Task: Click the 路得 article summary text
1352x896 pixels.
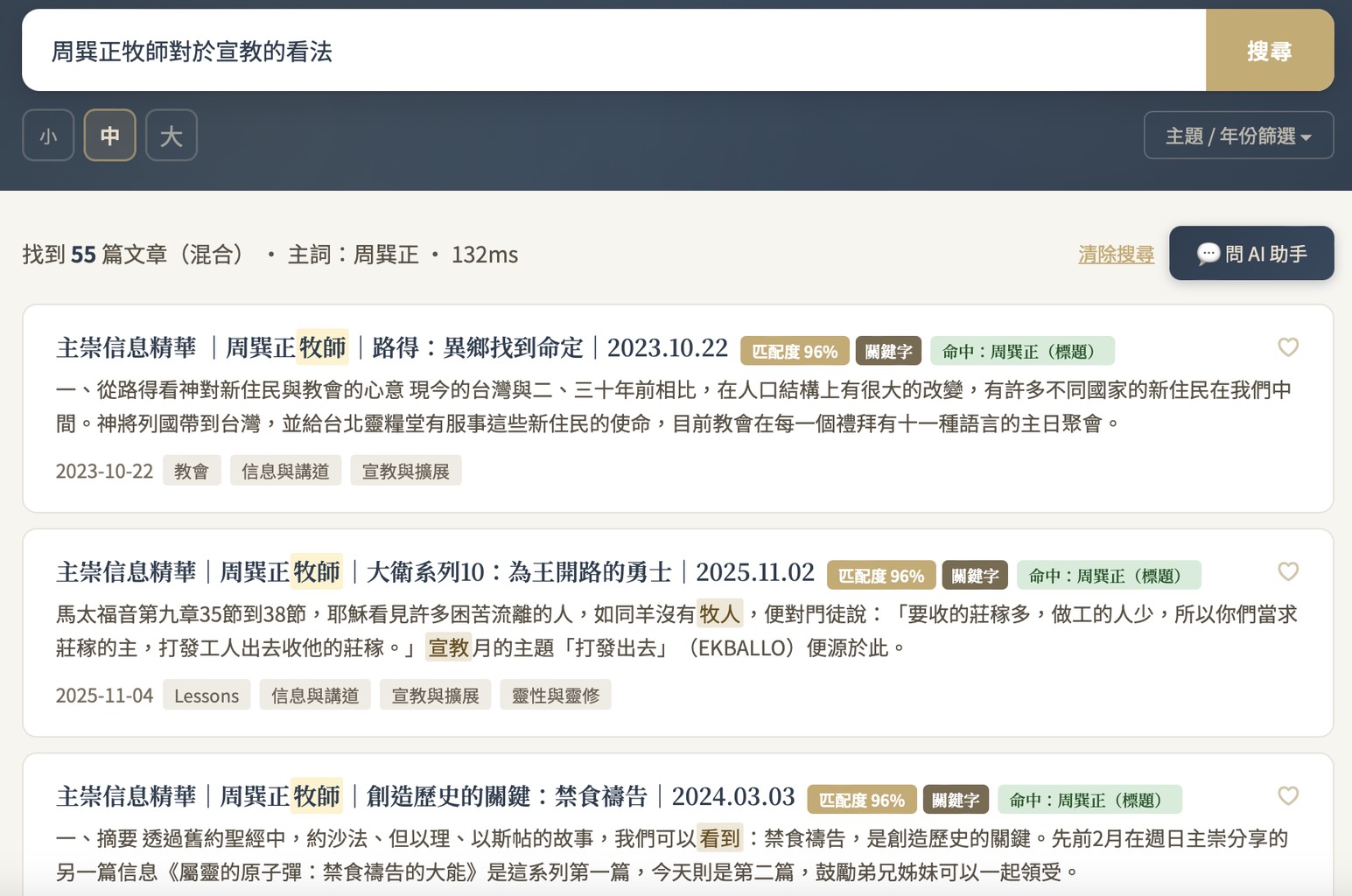Action: [x=674, y=407]
